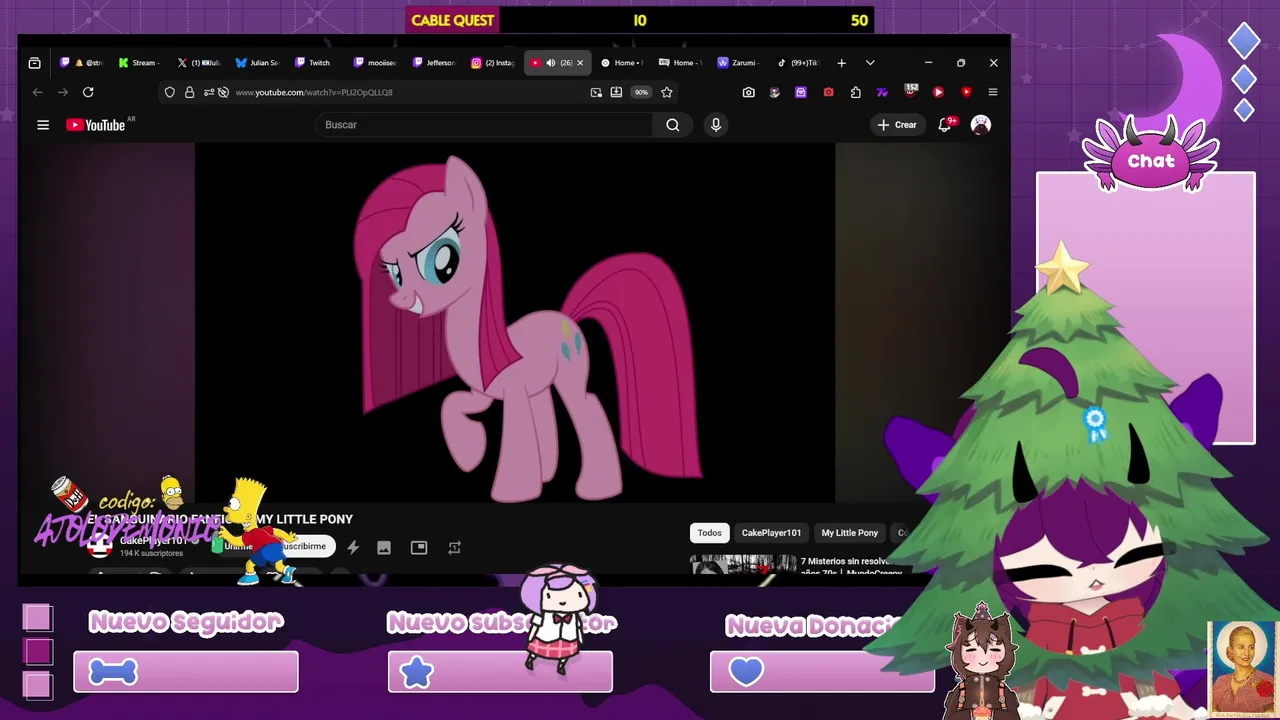Open the tracking protection shield icon
The image size is (1280, 720).
point(170,92)
